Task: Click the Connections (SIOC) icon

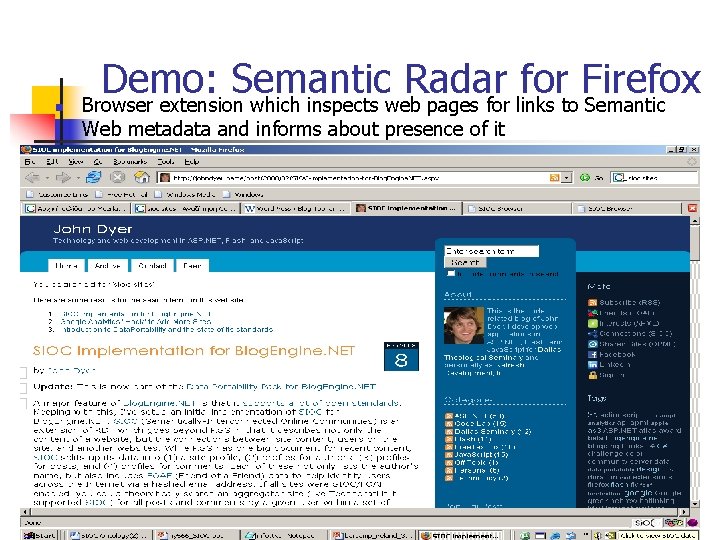Action: (x=592, y=333)
